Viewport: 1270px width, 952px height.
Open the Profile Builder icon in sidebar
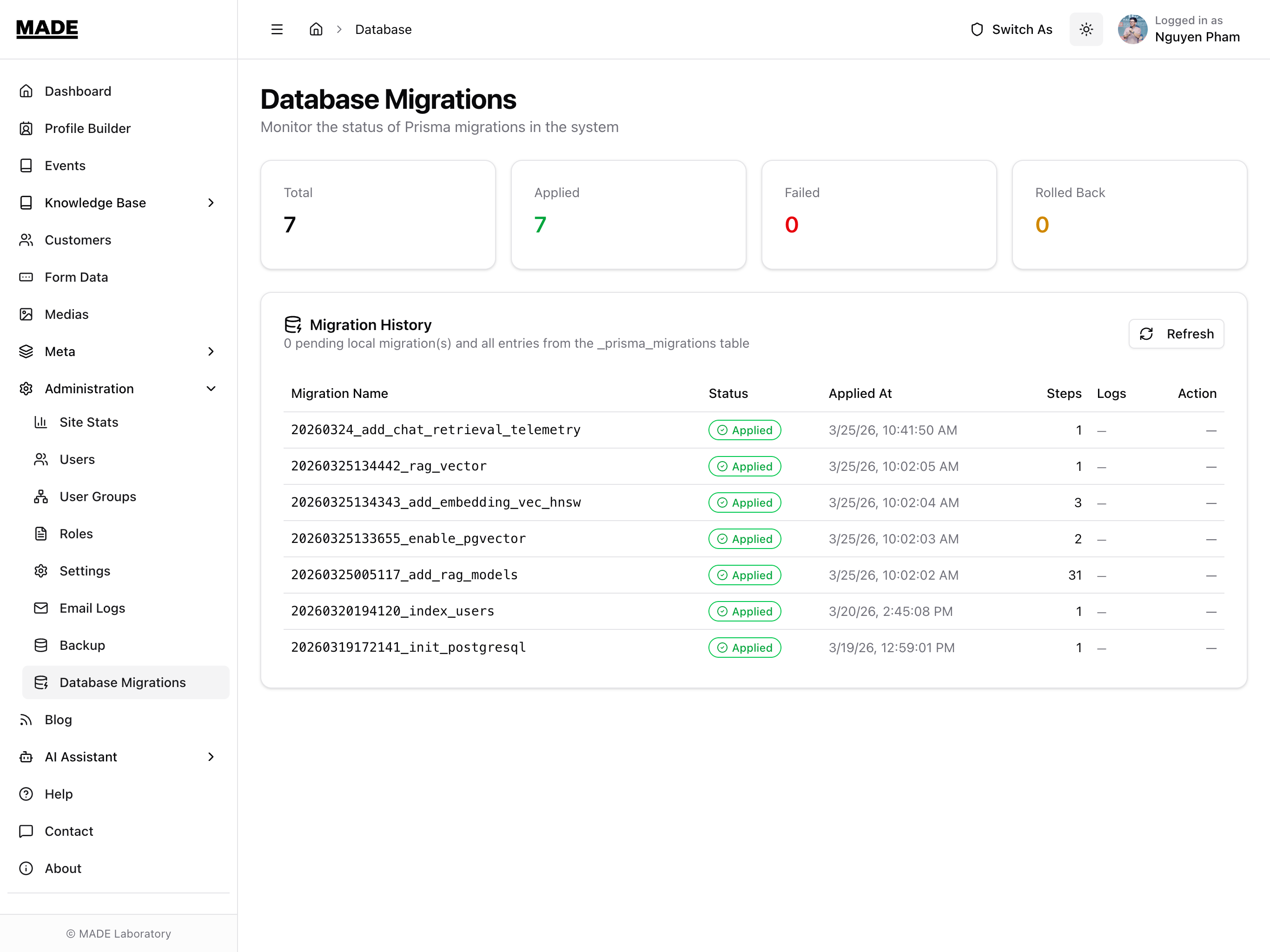[26, 129]
